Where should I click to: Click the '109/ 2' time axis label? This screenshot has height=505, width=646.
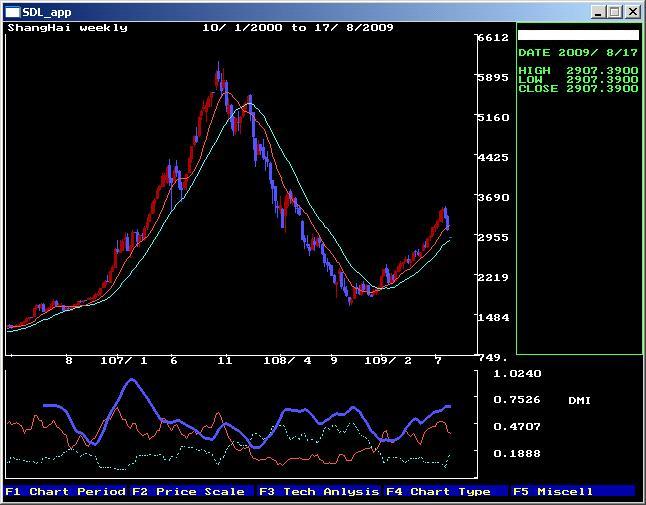coord(388,361)
